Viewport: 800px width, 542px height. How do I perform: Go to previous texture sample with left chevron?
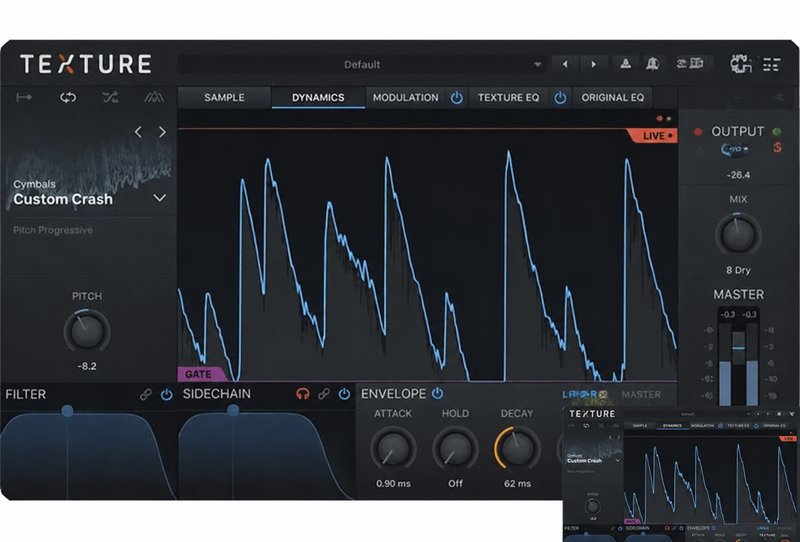(138, 132)
